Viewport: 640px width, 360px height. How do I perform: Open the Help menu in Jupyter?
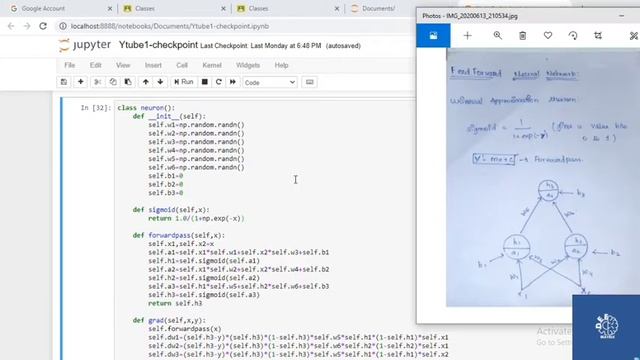[281, 65]
